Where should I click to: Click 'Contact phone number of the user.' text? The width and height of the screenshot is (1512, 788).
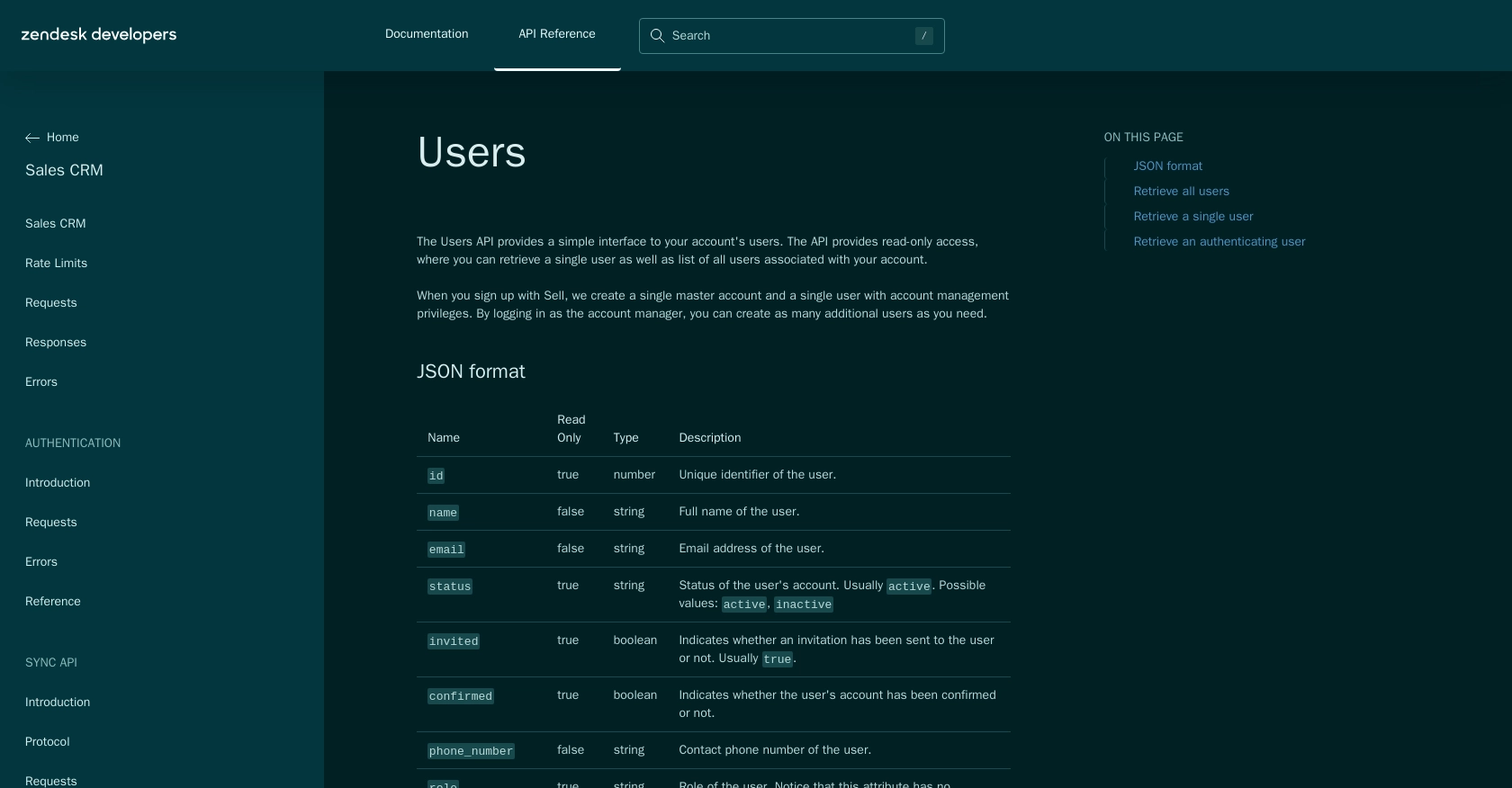(775, 750)
